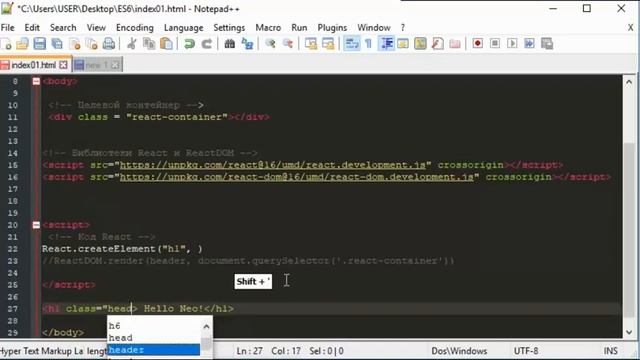Toggle Word Wrap in the toolbar
Screen dimensions: 640x360
coord(351,44)
